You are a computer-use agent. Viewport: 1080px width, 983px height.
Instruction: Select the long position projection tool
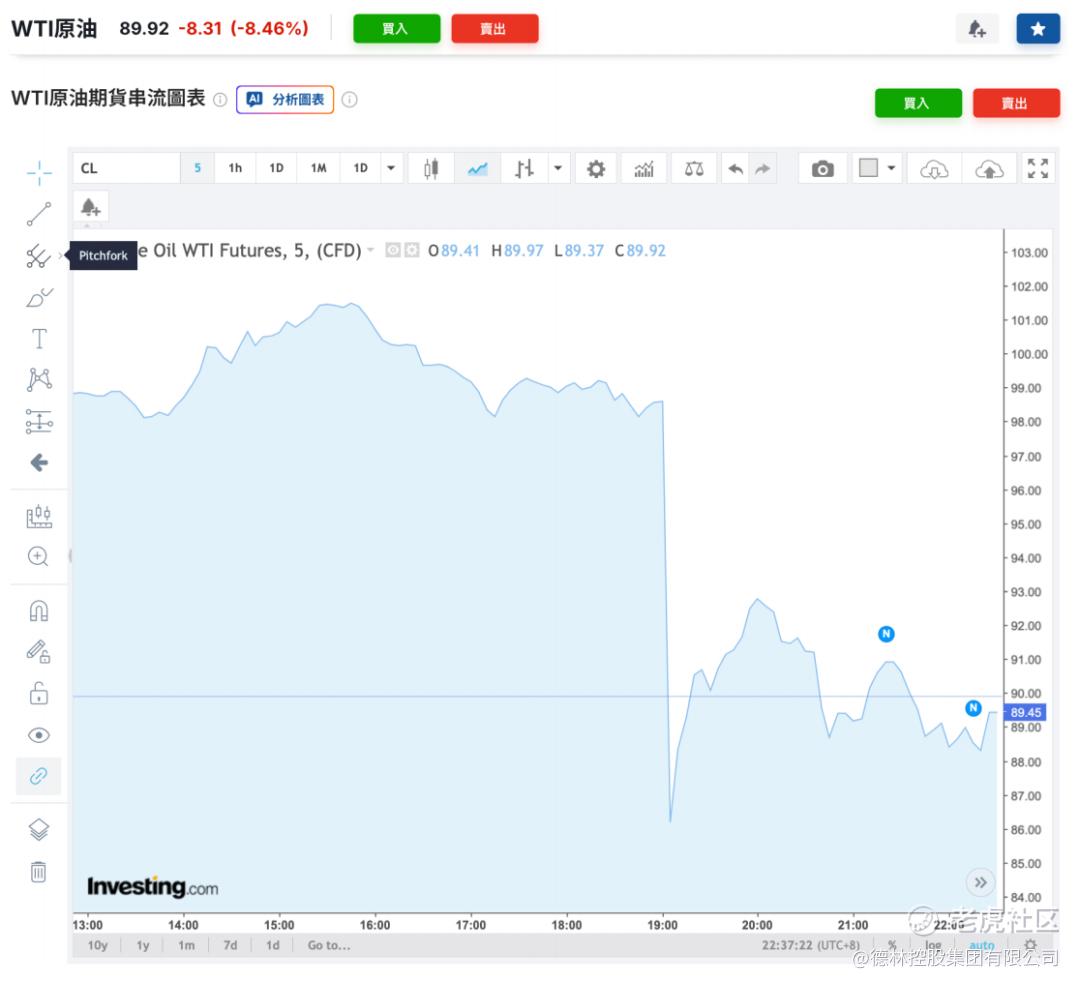point(39,421)
